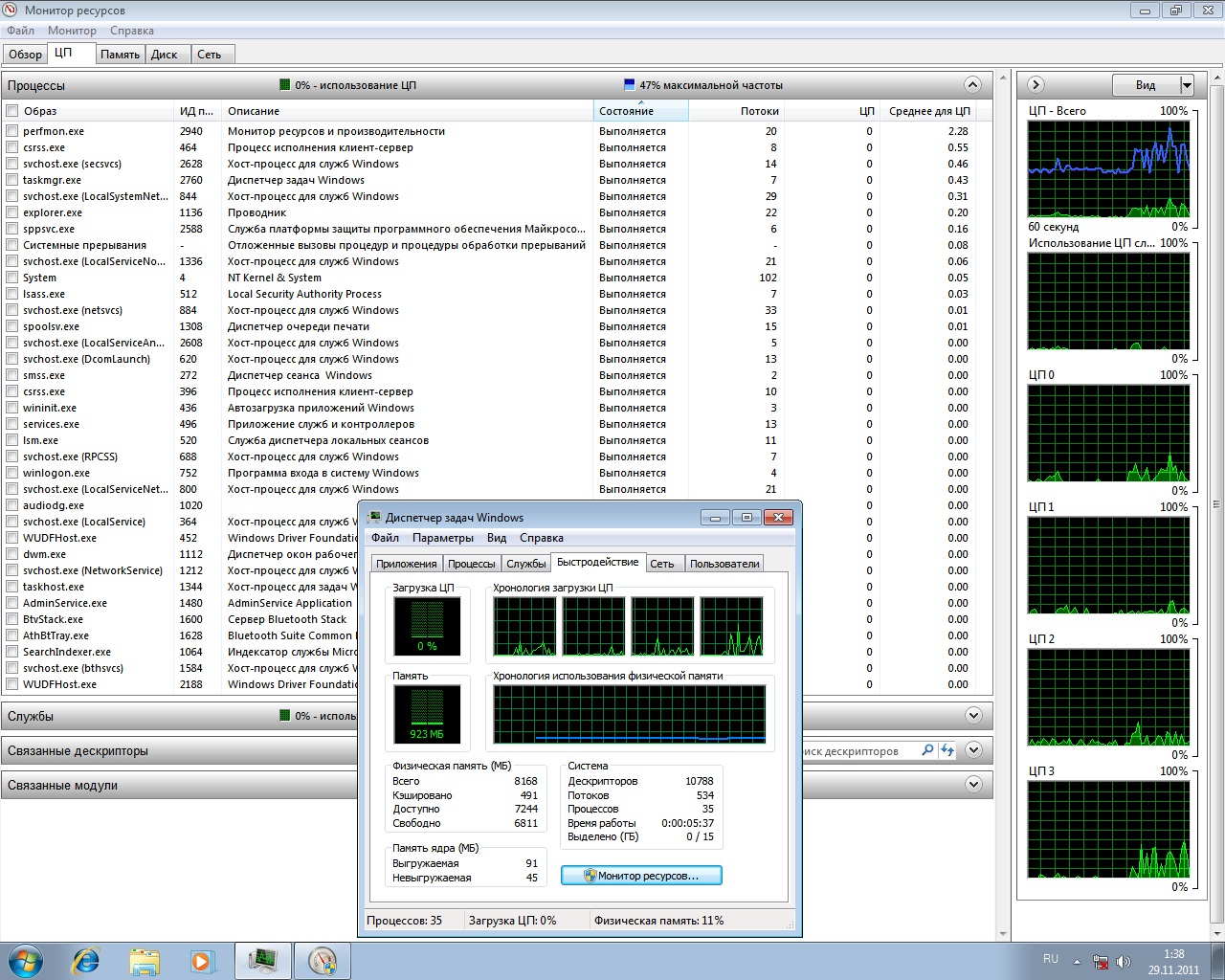The image size is (1225, 980).
Task: Click the Resource Monitor gauge taskbar icon
Action: coord(323,960)
